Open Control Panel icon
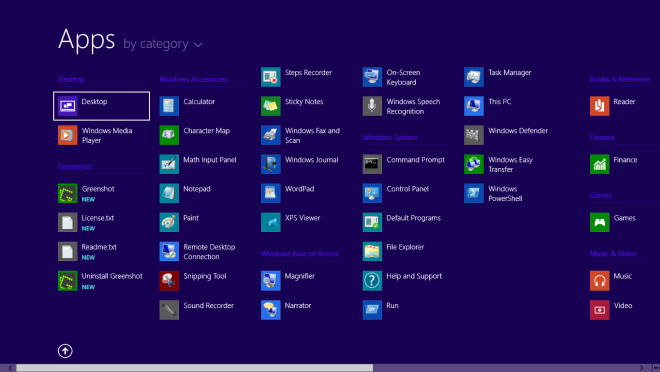This screenshot has height=372, width=660. (373, 193)
